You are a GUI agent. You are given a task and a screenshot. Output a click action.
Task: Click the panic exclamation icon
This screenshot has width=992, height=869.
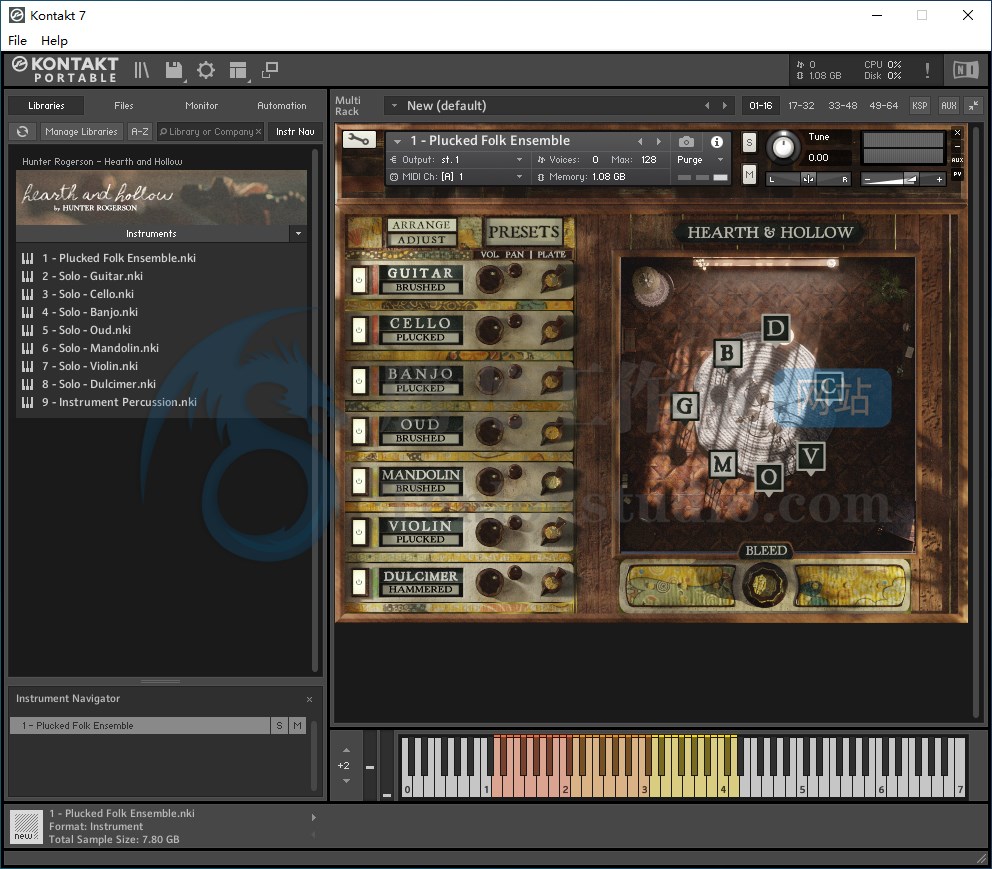point(927,70)
